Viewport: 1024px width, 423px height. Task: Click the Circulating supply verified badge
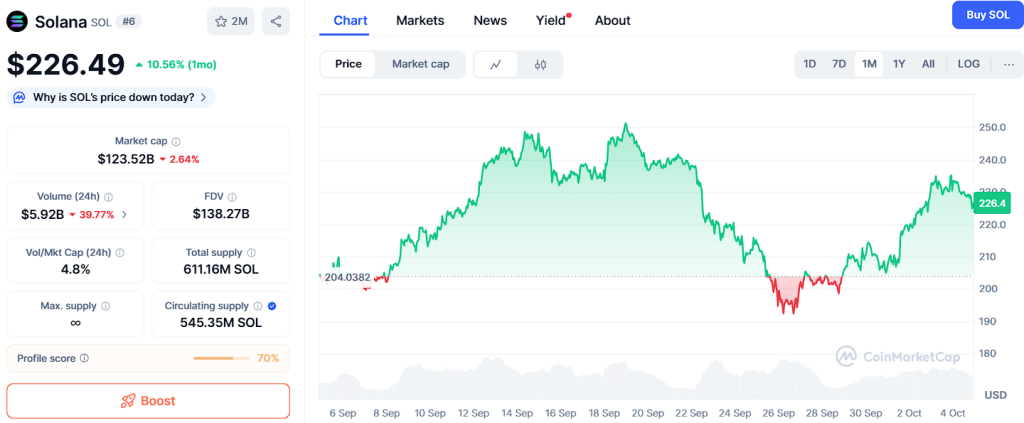click(x=273, y=306)
